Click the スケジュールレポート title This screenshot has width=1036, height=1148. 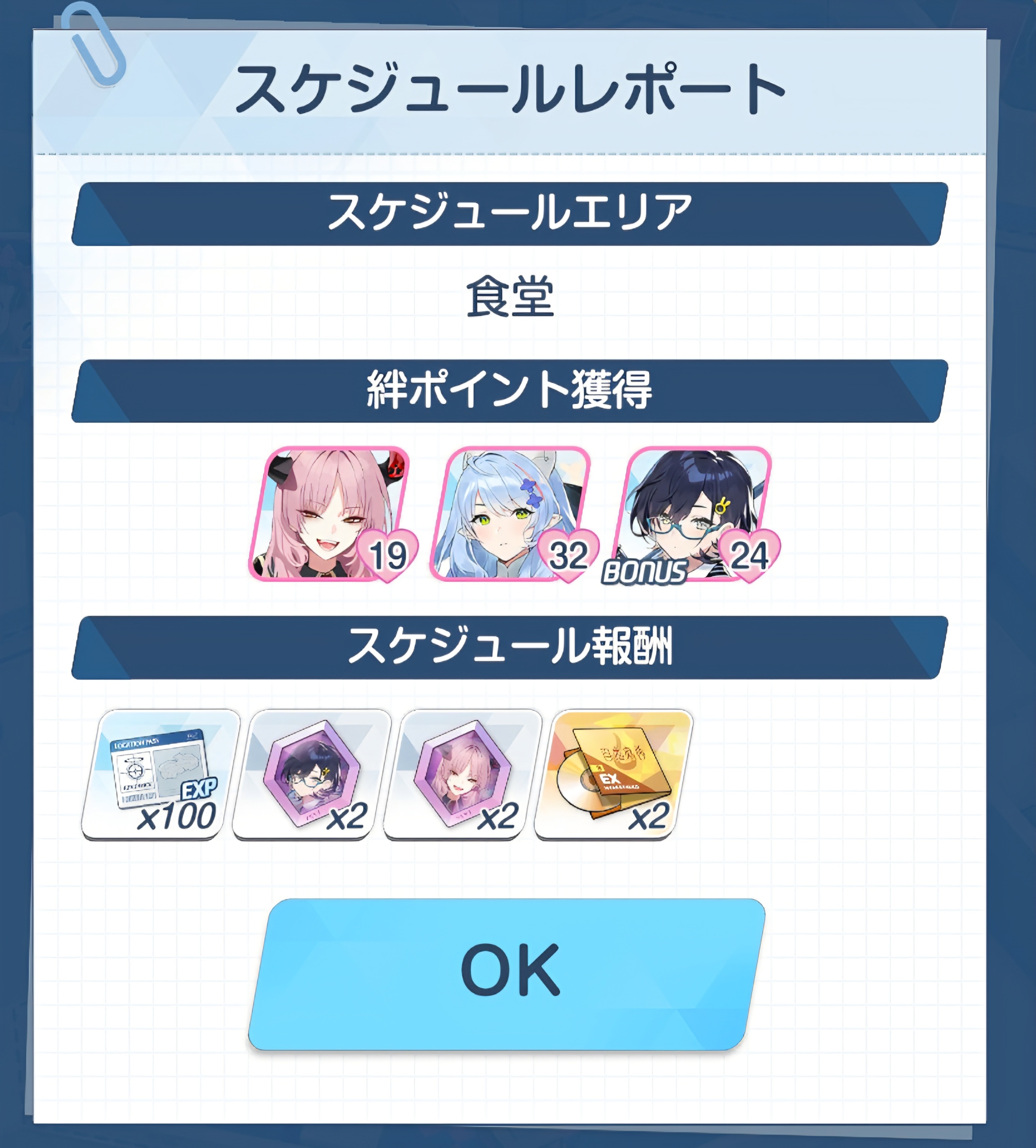[510, 88]
